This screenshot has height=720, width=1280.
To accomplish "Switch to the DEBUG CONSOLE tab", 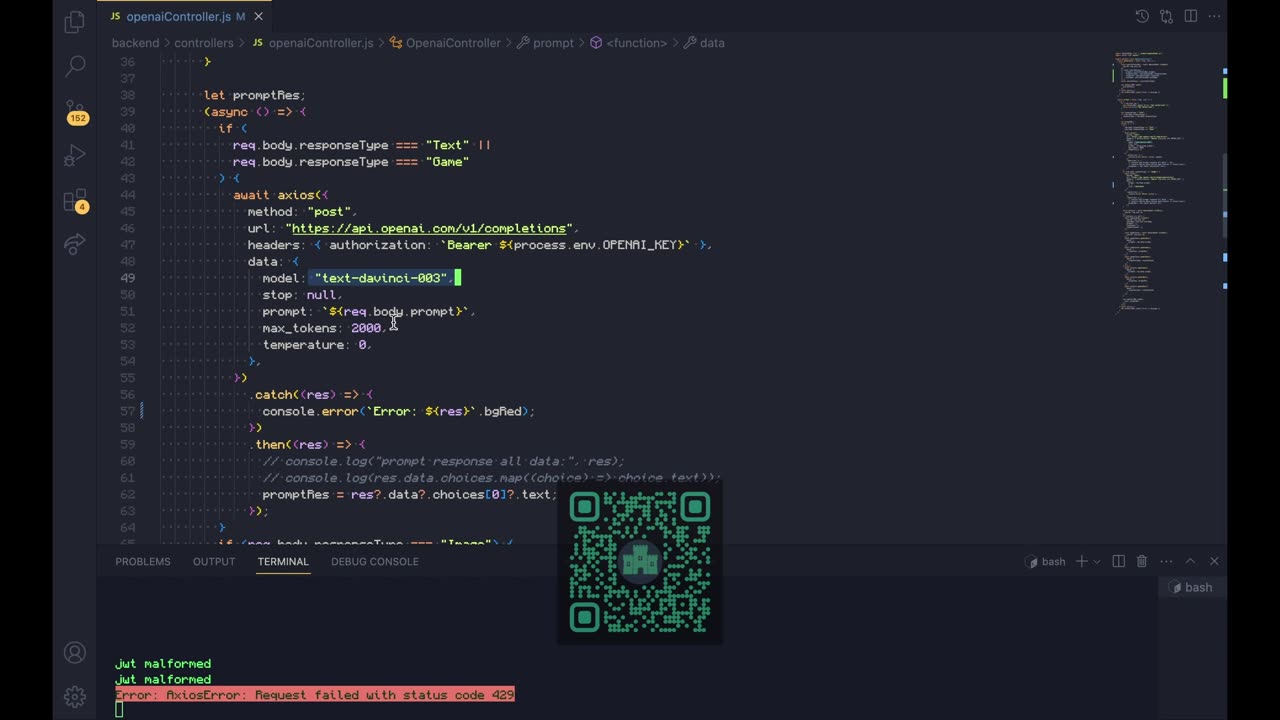I will [x=375, y=561].
